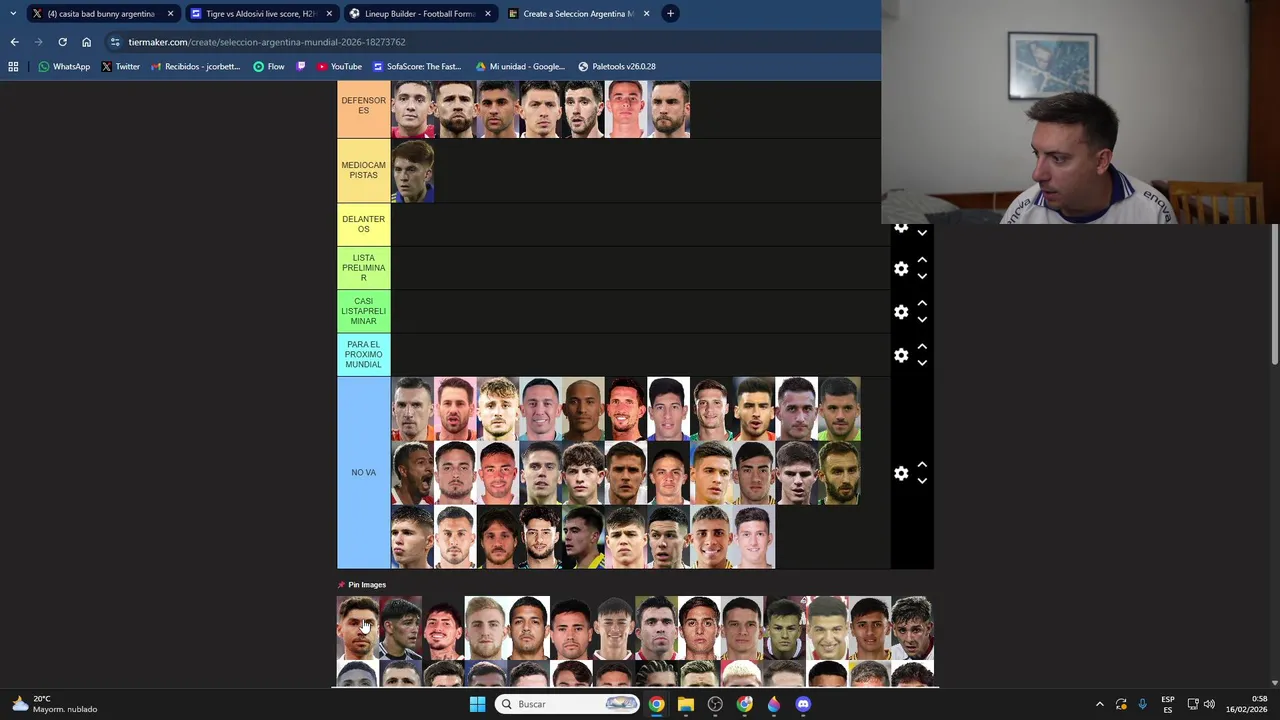Select the DELANTEROS tier label
Image resolution: width=1280 pixels, height=720 pixels.
363,224
